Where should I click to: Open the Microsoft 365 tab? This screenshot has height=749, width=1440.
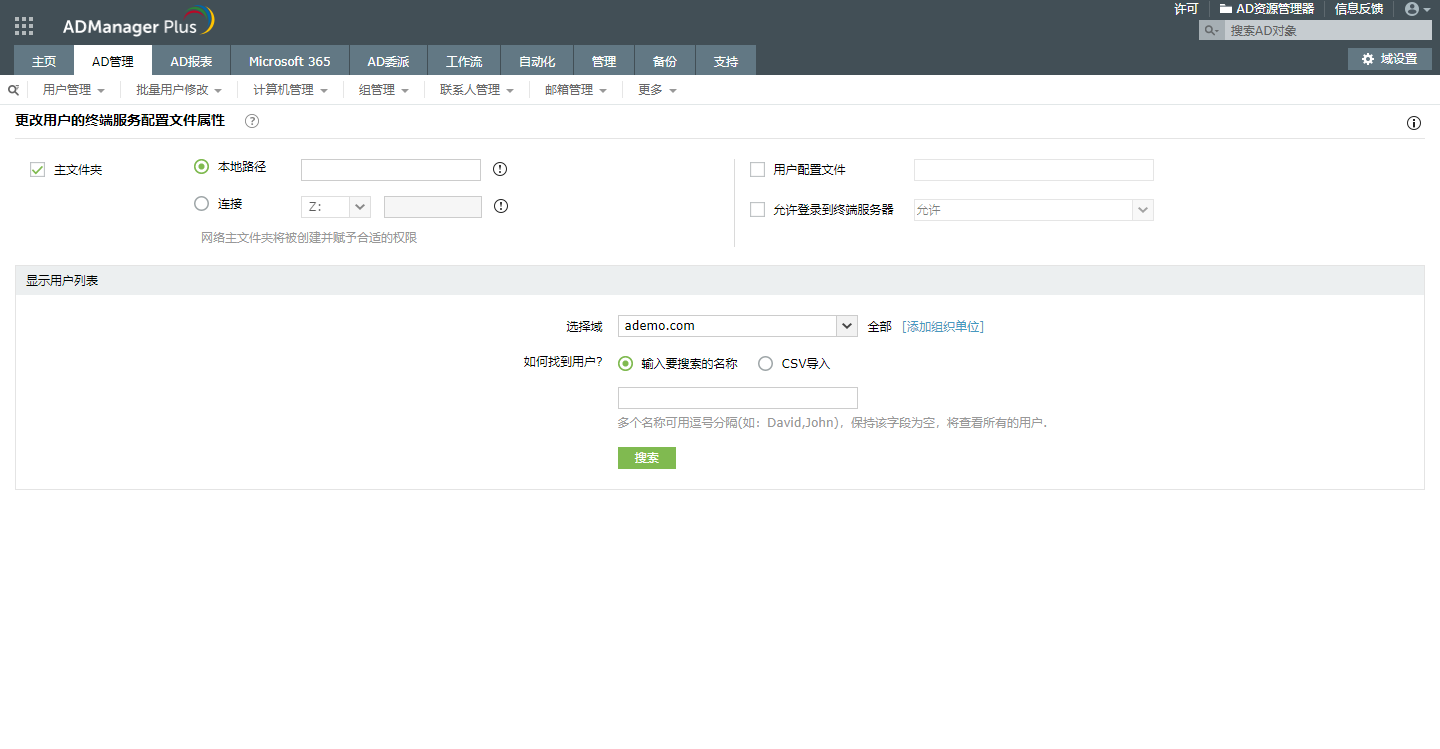(x=289, y=61)
